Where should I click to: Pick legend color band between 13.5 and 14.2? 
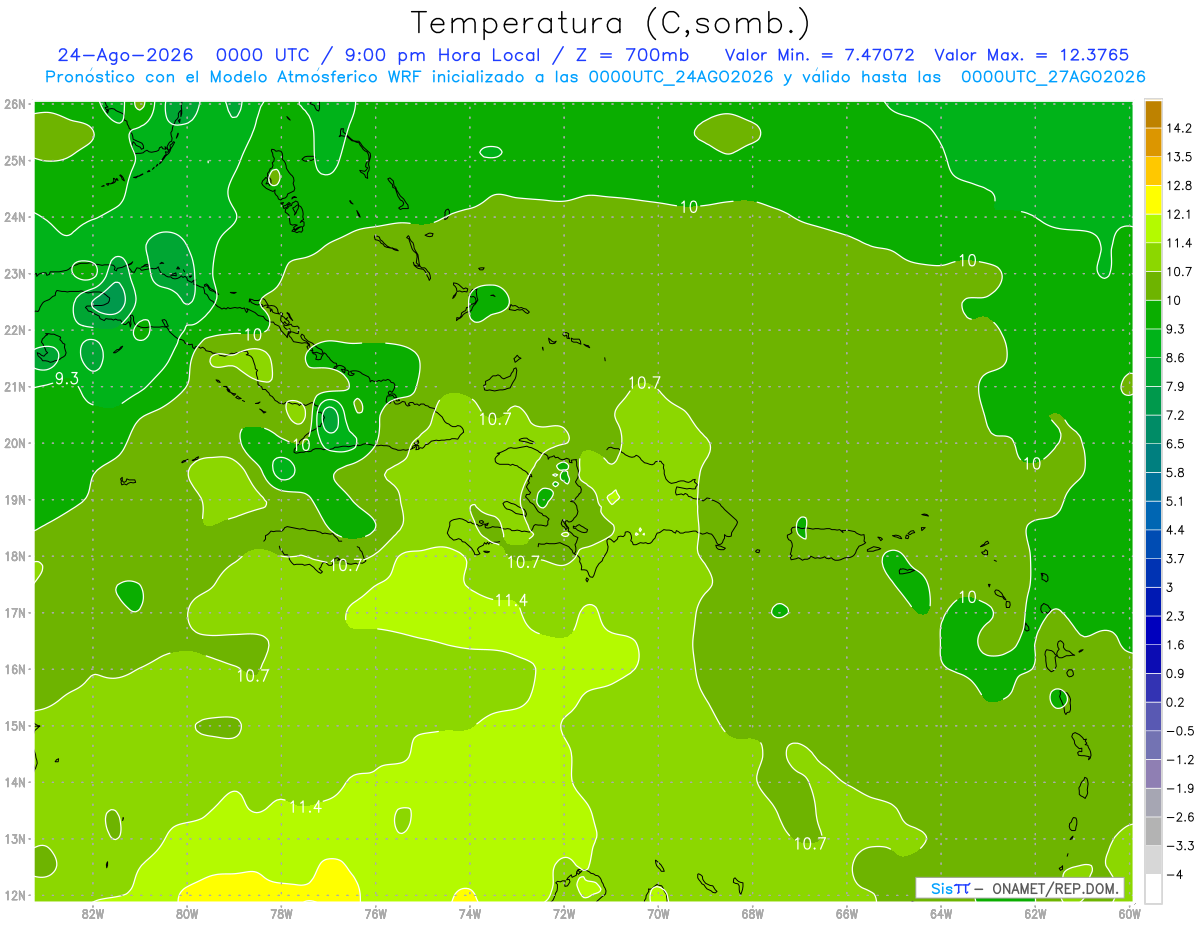tap(1153, 143)
